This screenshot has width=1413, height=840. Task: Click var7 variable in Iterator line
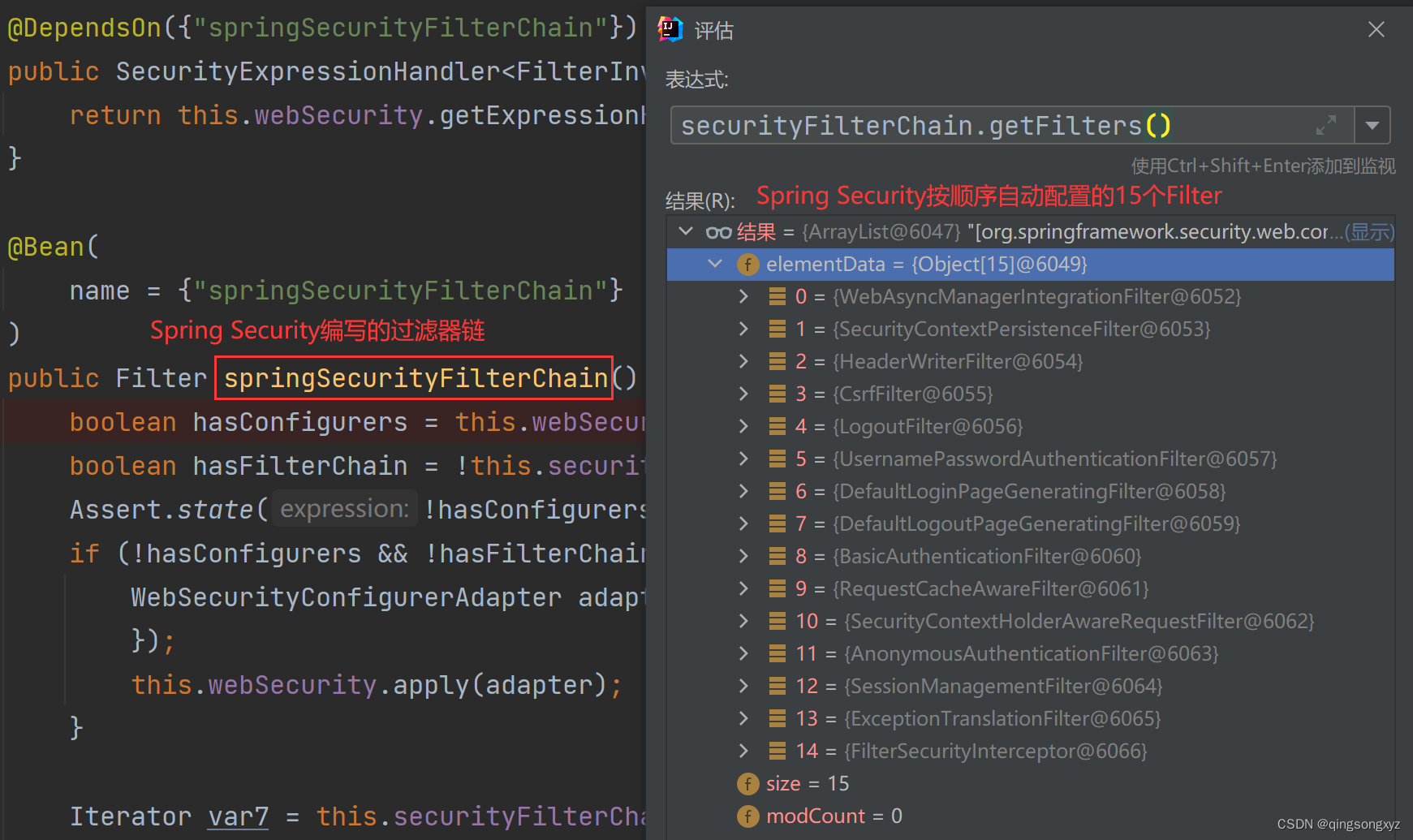238,816
